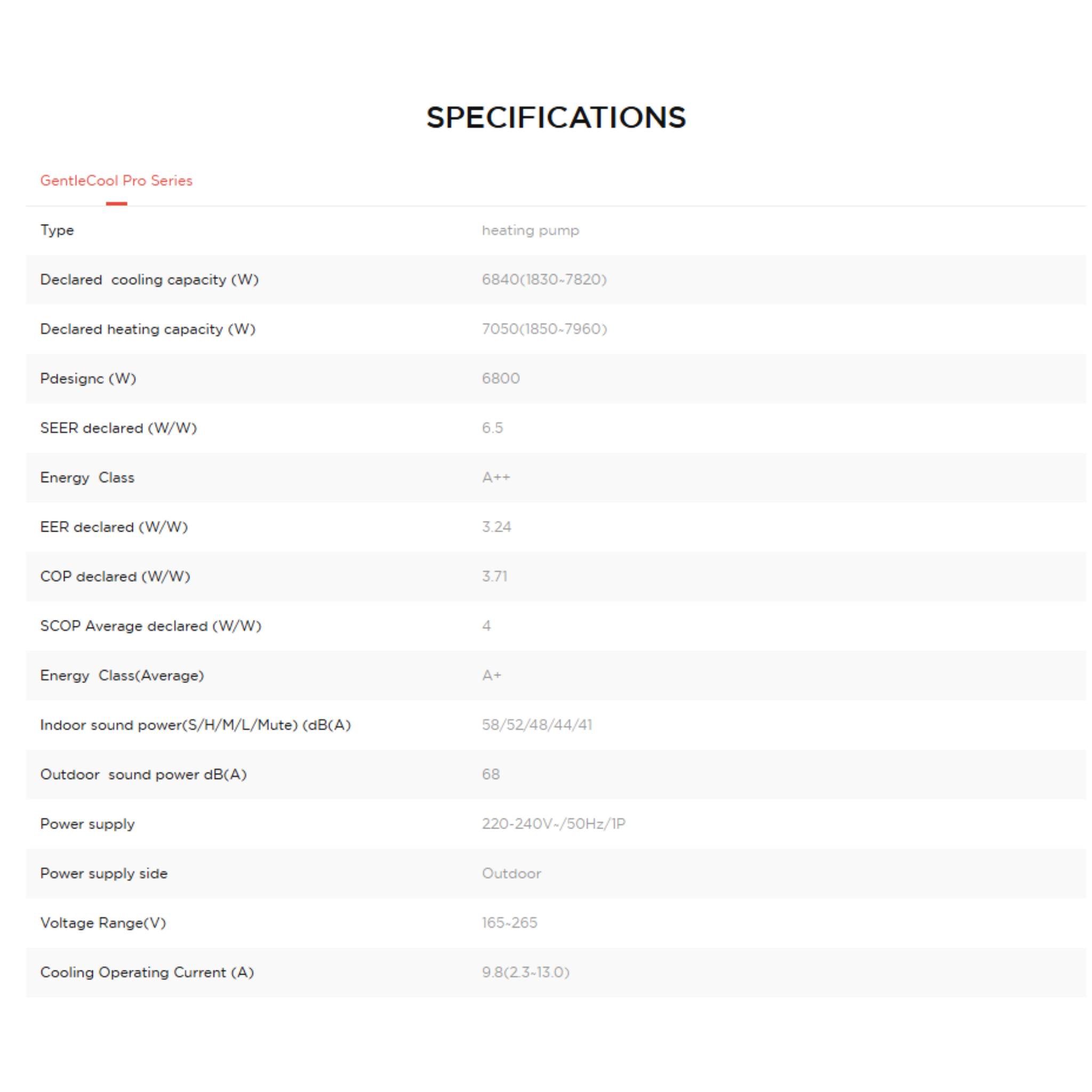
Task: Select the GentleCool Pro Series tab
Action: click(x=116, y=180)
